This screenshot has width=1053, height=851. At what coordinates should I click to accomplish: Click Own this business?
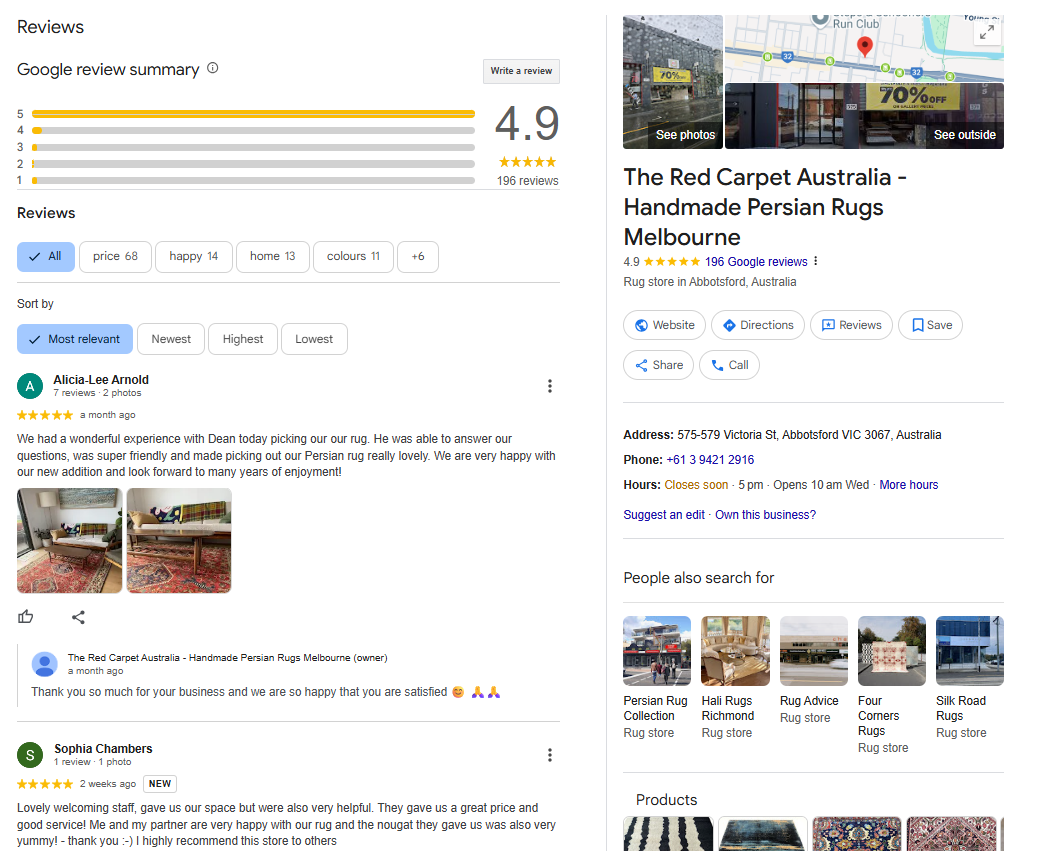766,515
